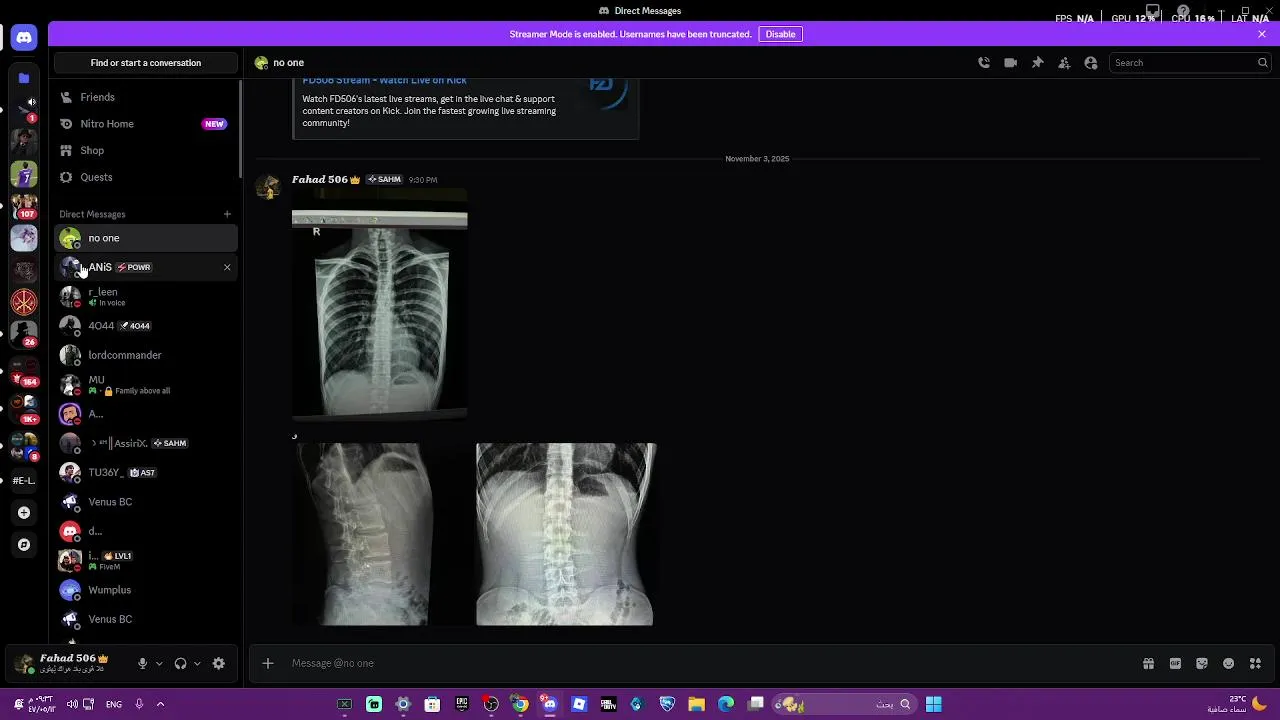The image size is (1280, 720).
Task: Open the message attachment plus button
Action: 267,663
